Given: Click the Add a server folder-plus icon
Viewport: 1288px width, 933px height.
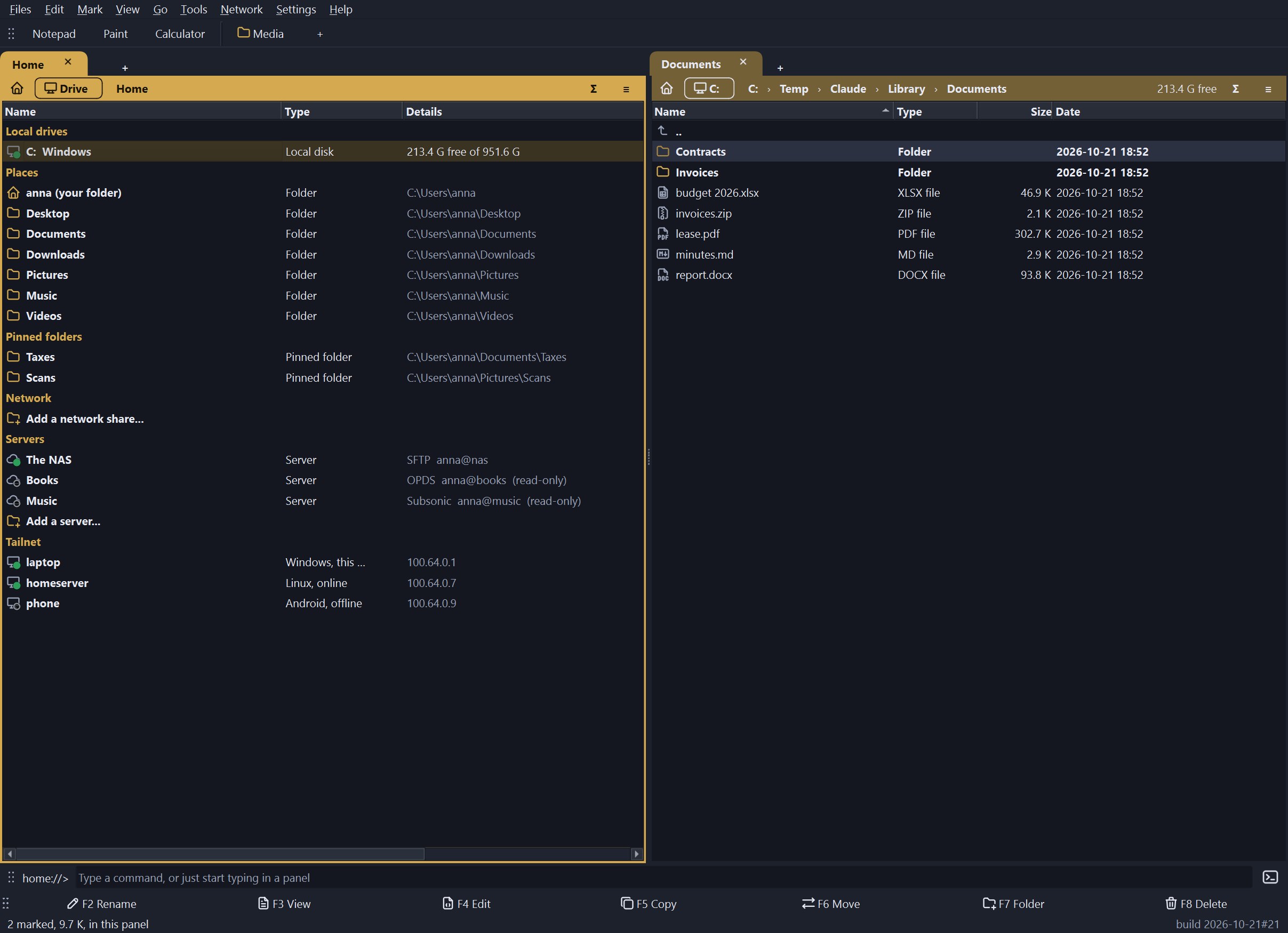Looking at the screenshot, I should point(14,521).
